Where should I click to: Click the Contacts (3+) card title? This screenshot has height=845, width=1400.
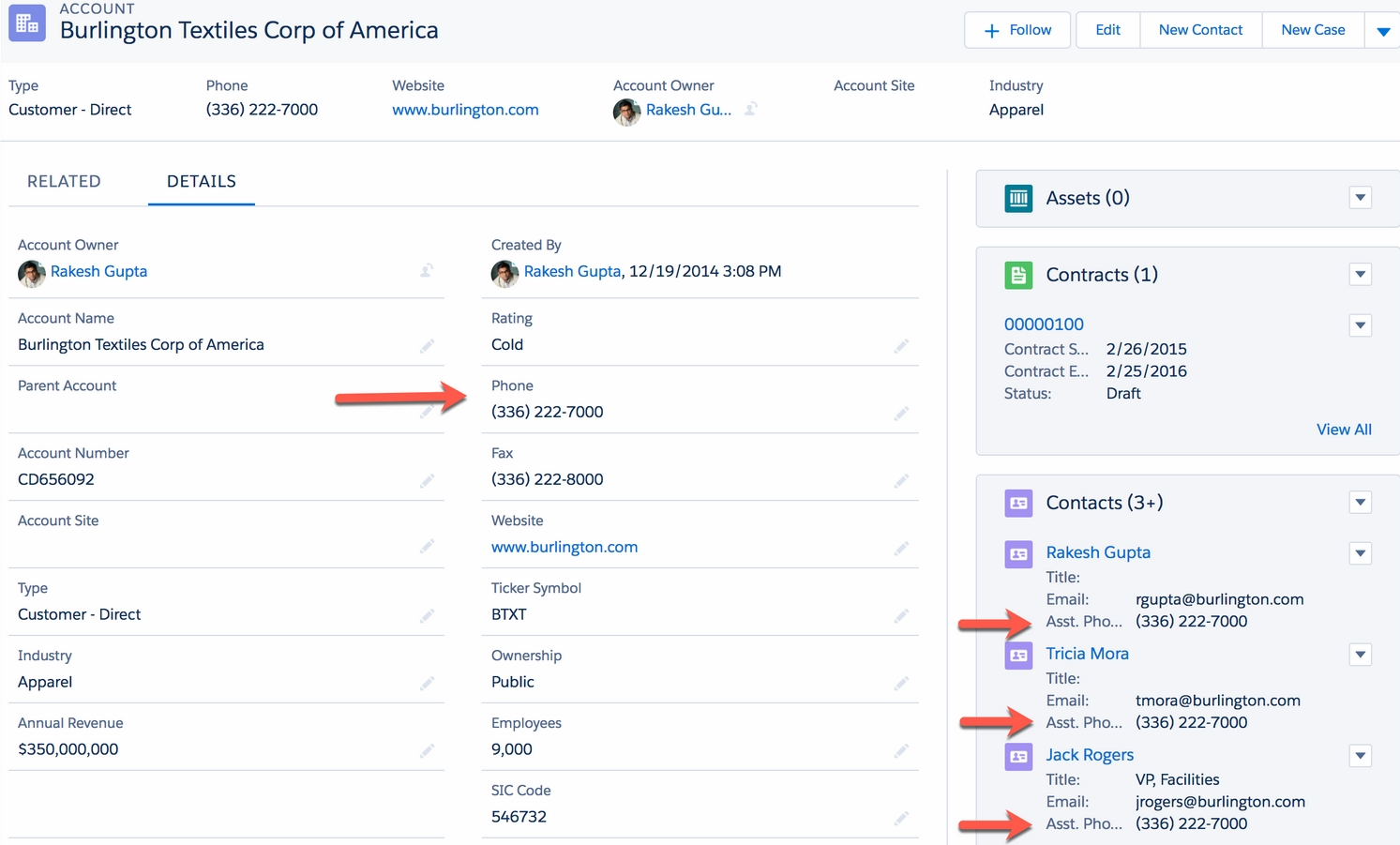coord(1105,503)
